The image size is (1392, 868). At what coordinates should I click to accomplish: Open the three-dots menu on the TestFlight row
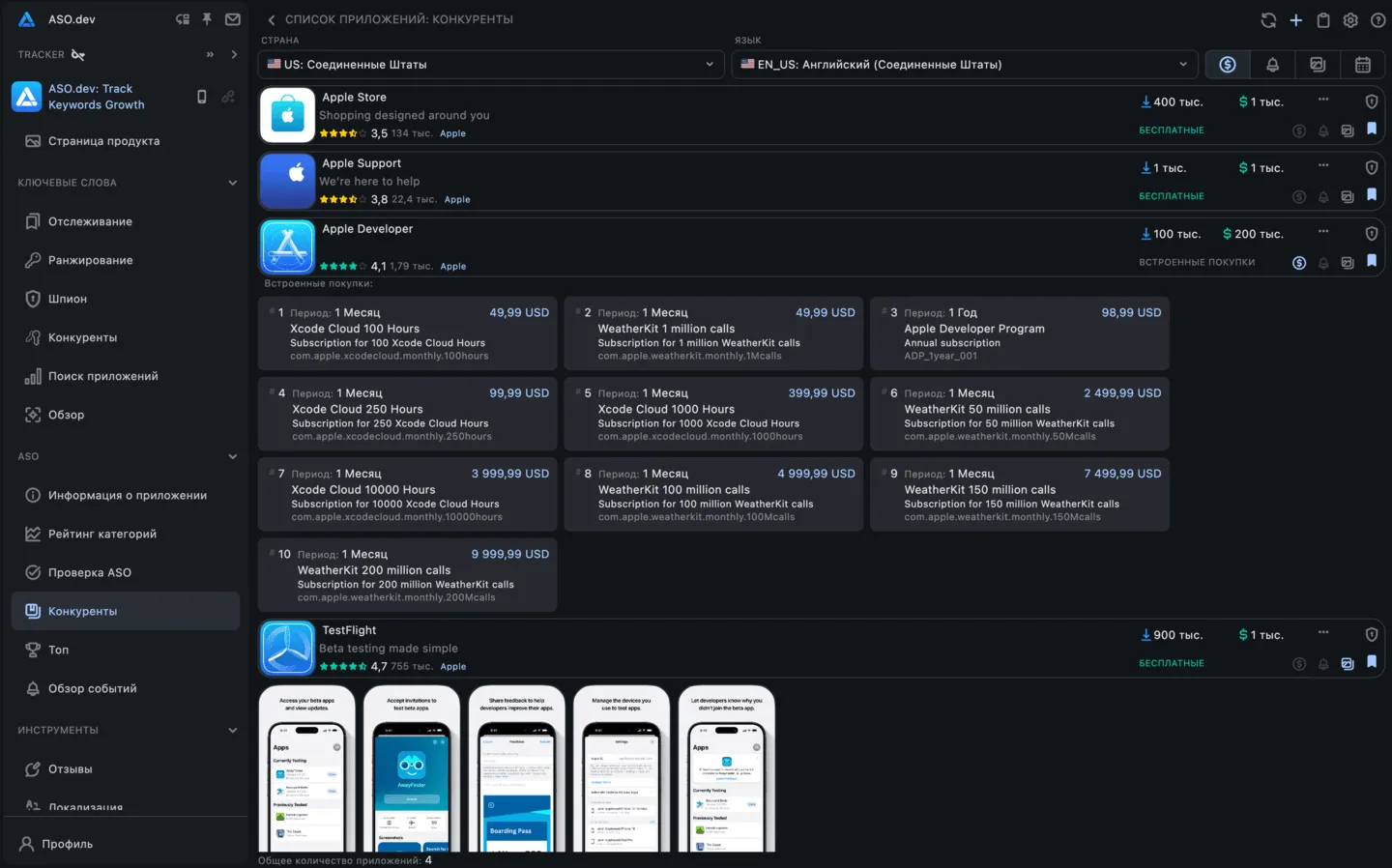point(1323,633)
